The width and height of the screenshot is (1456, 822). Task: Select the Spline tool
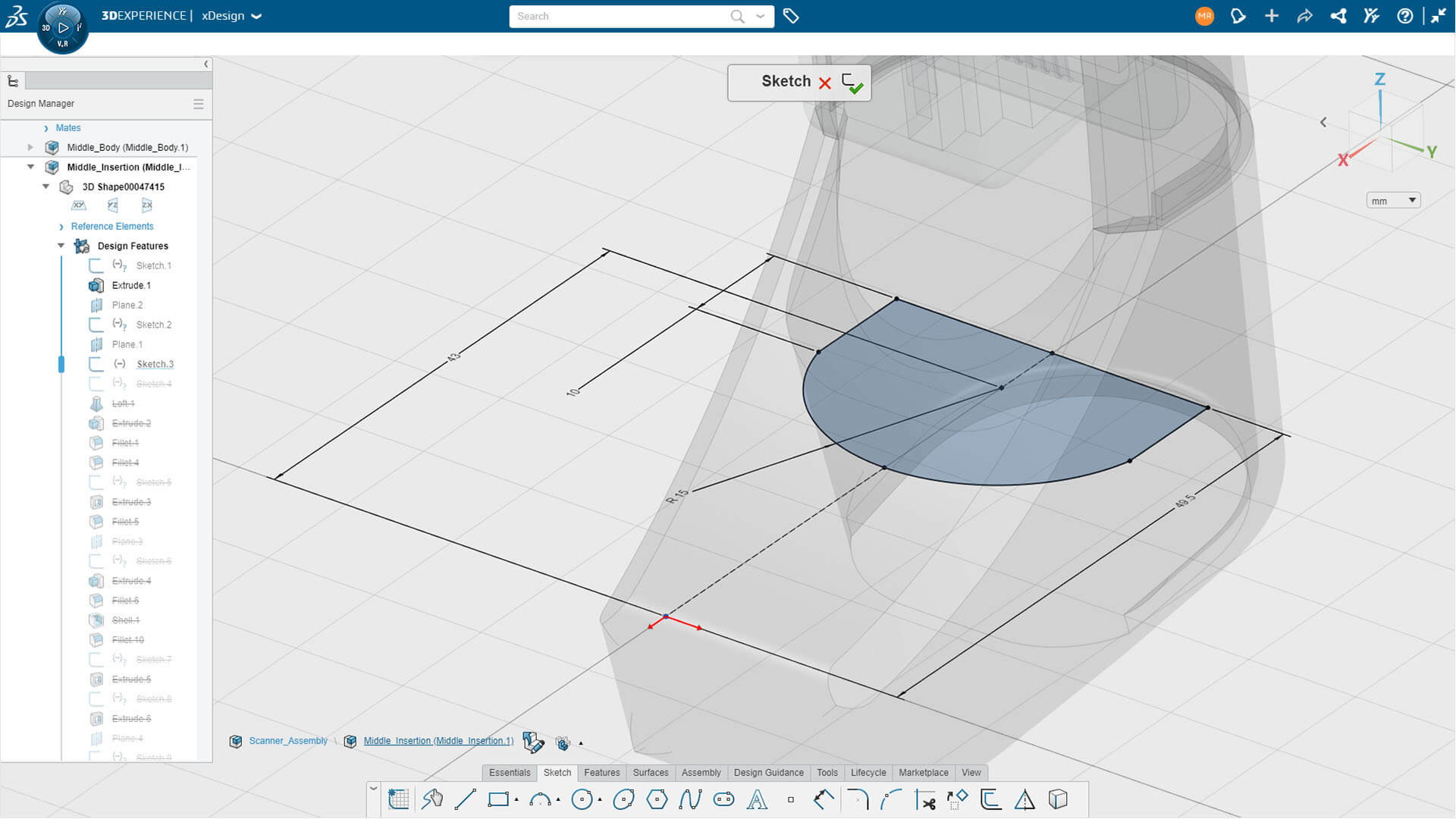pos(690,799)
